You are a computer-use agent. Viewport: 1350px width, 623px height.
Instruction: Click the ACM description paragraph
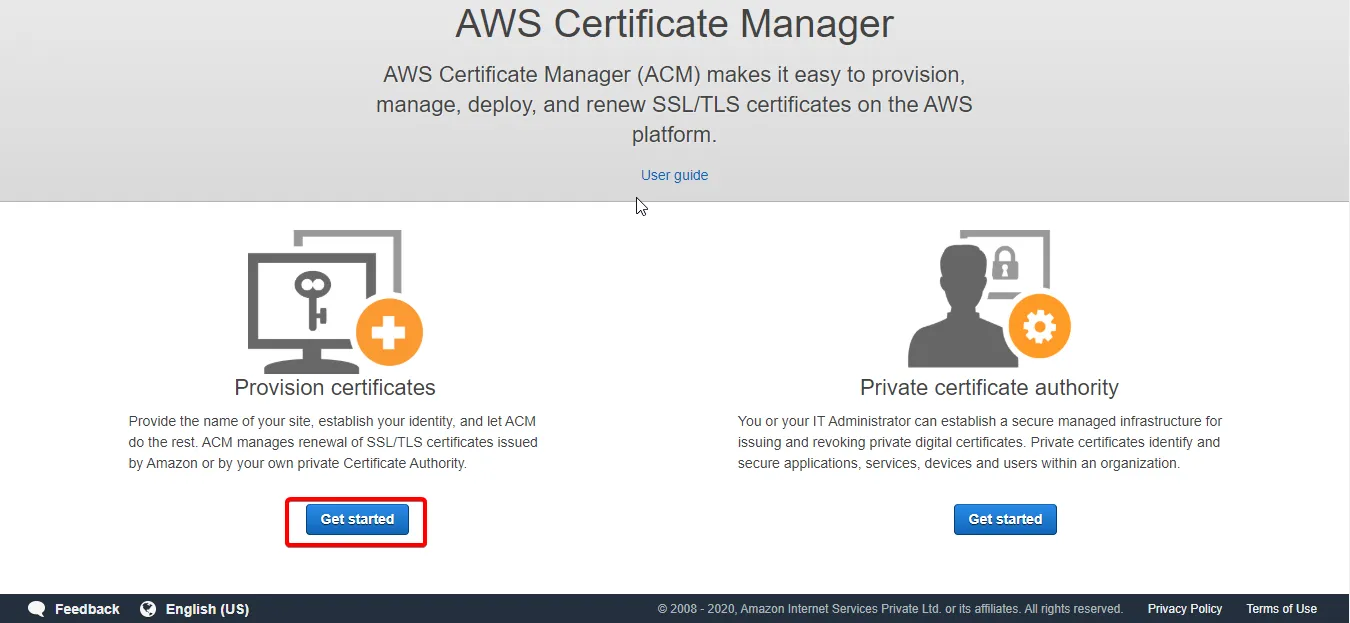click(x=674, y=104)
